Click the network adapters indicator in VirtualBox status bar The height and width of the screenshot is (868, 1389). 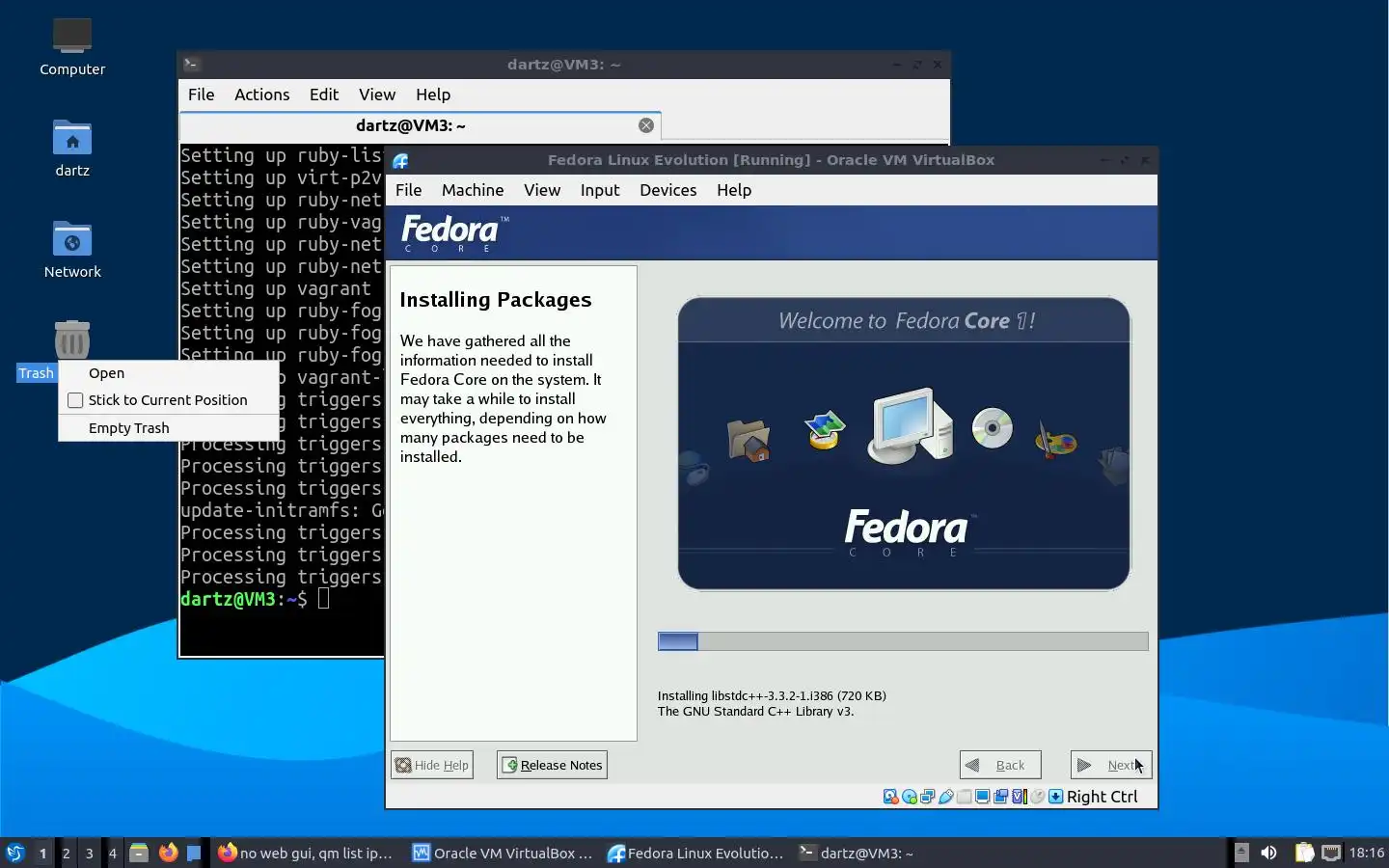click(927, 797)
